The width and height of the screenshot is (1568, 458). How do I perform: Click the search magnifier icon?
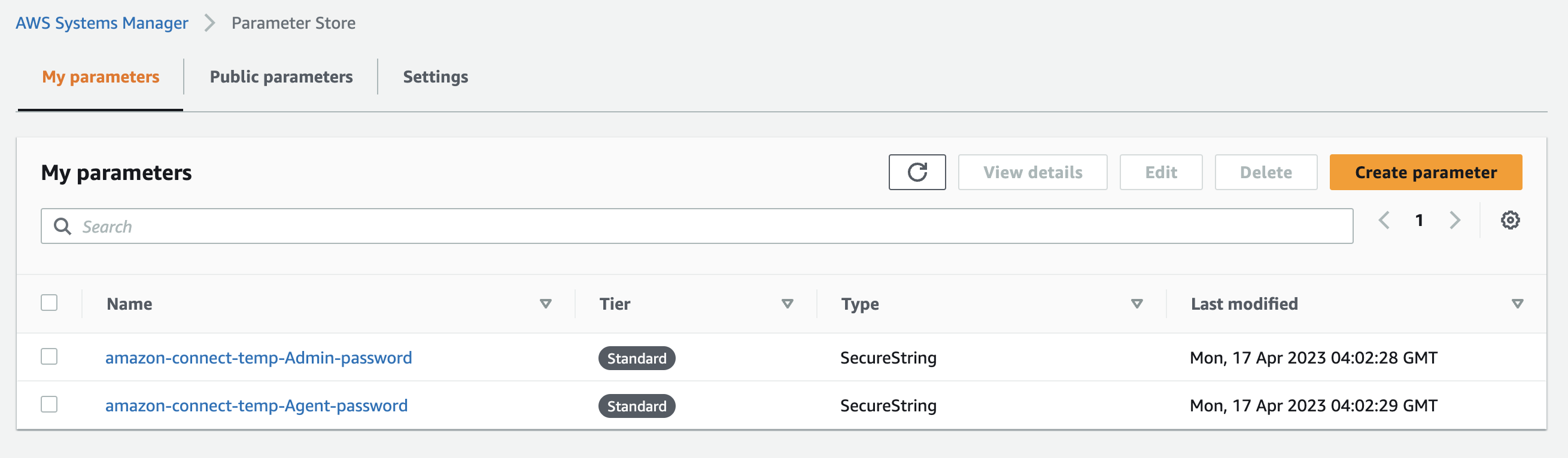click(62, 226)
